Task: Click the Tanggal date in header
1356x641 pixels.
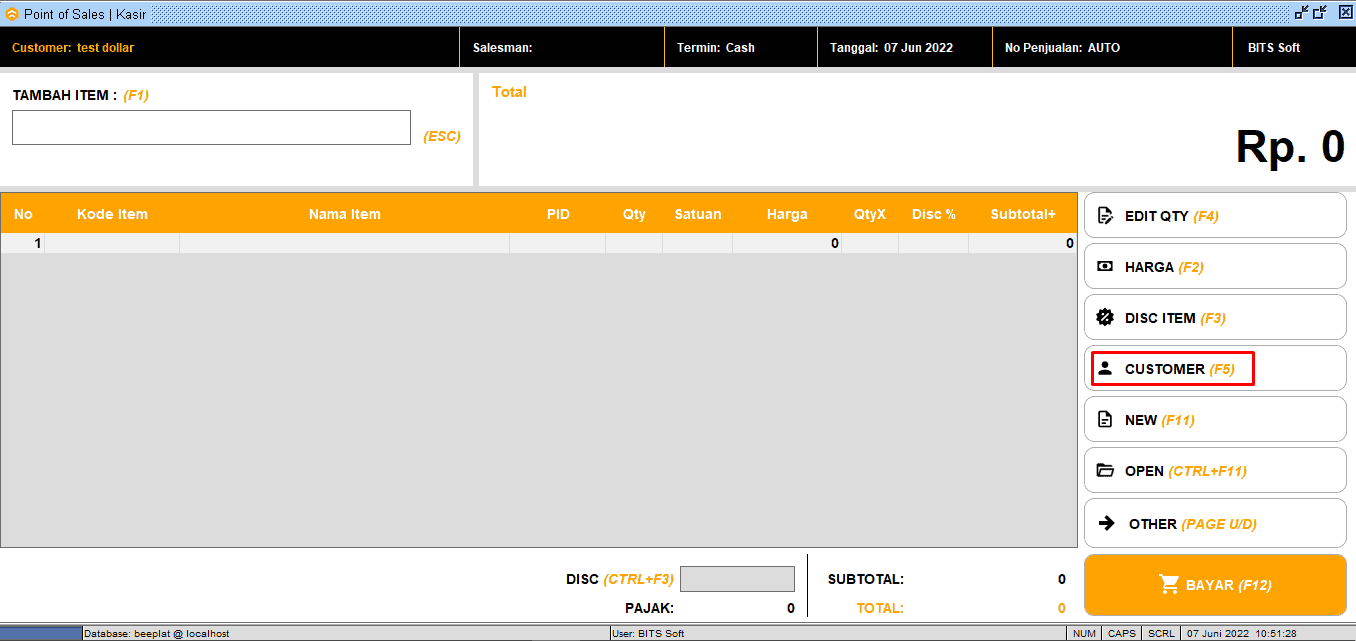Action: 891,48
